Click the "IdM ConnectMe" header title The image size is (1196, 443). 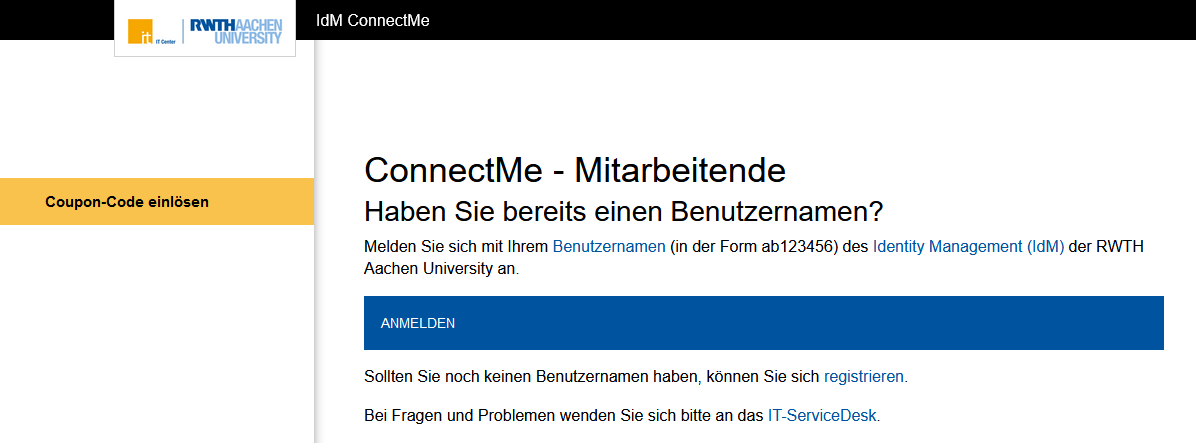point(372,20)
